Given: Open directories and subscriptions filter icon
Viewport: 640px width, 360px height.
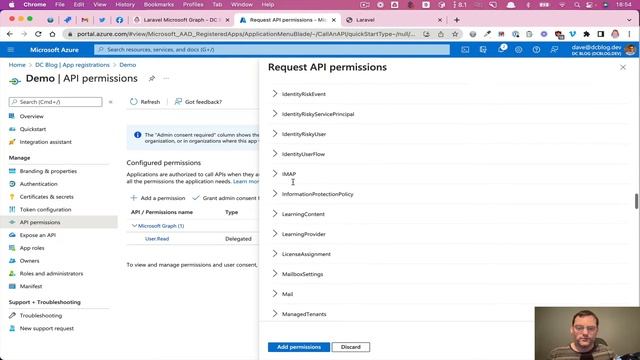Looking at the screenshot, I should pyautogui.click(x=483, y=50).
